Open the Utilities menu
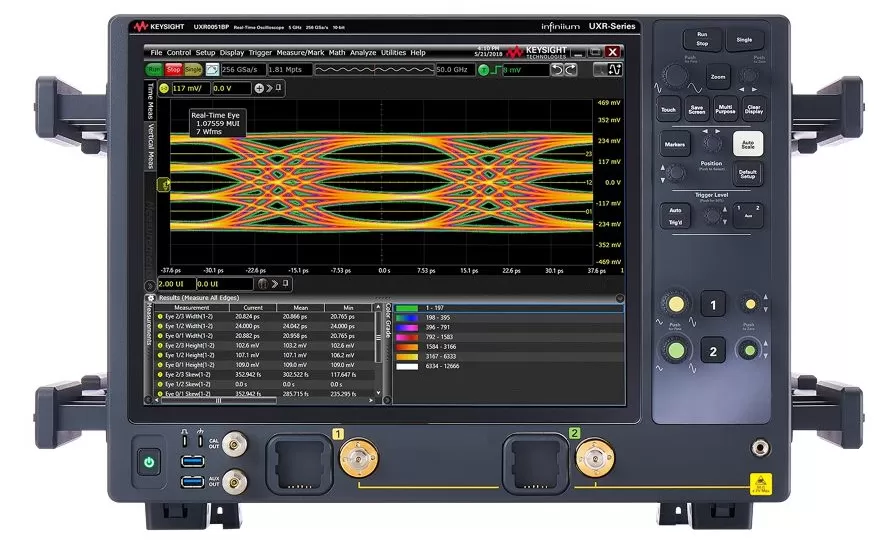The image size is (895, 544). 393,53
